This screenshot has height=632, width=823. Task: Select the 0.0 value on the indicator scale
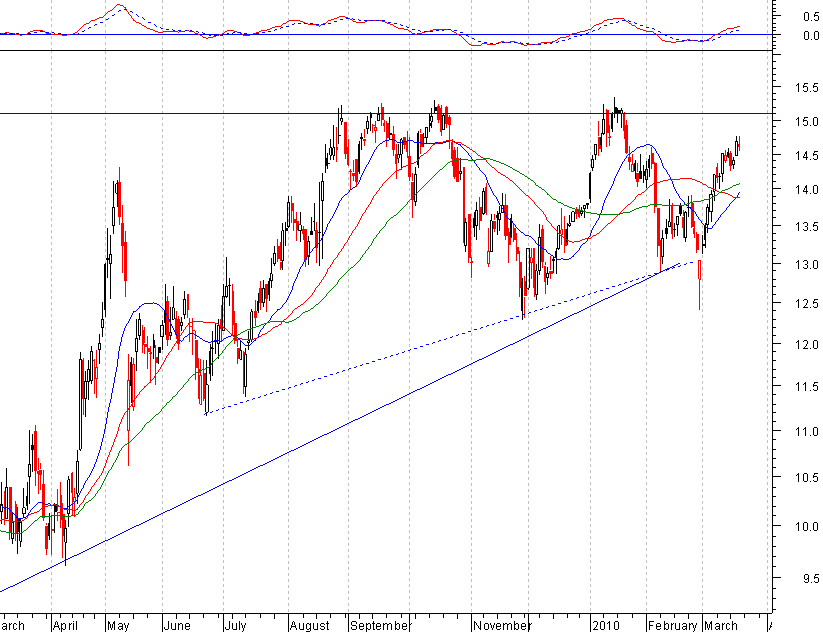811,35
